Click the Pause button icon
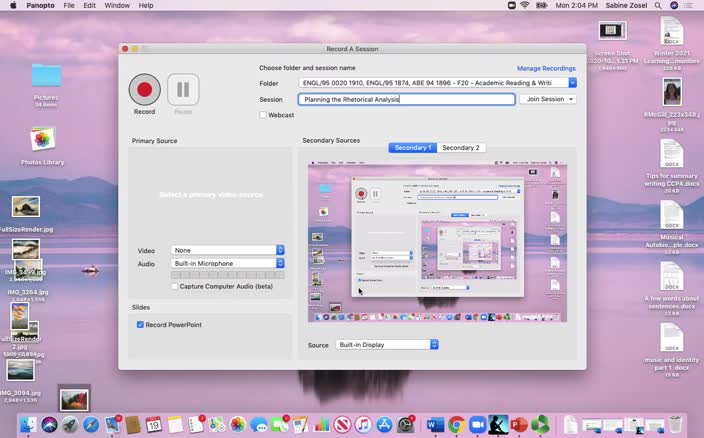This screenshot has width=704, height=438. [x=183, y=89]
